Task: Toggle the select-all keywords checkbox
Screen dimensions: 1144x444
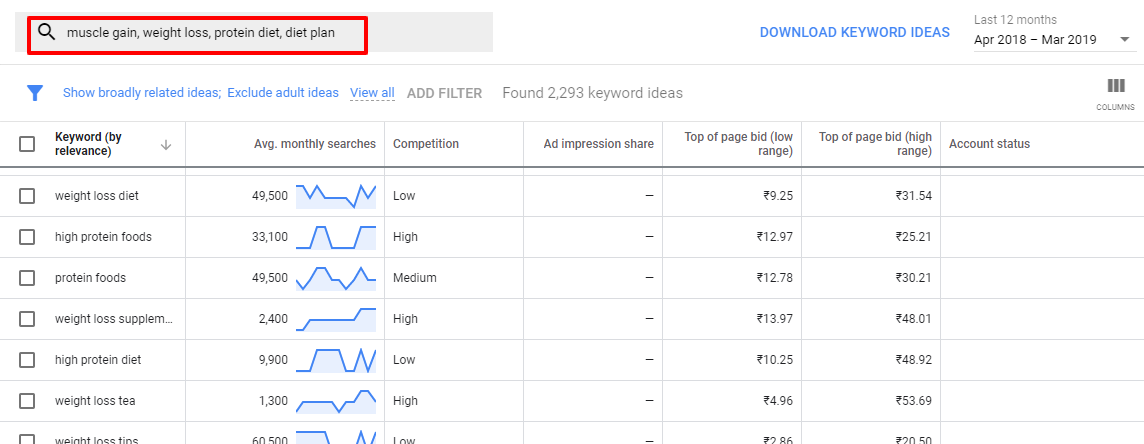Action: coord(27,144)
